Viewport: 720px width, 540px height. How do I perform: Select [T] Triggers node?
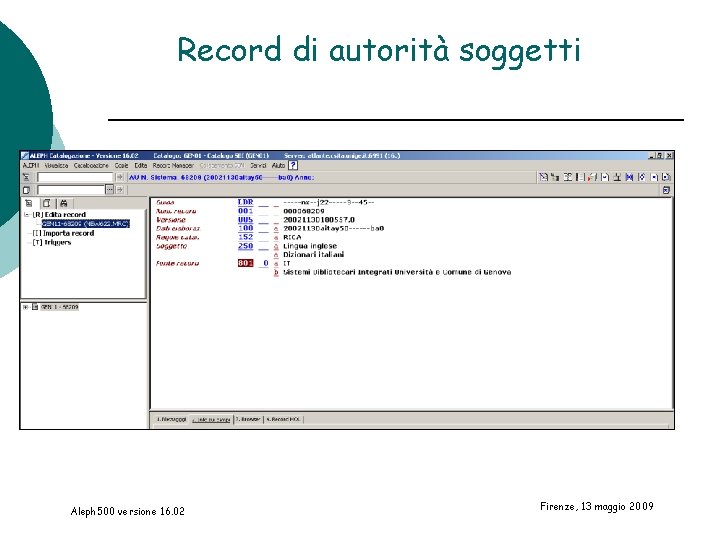pyautogui.click(x=52, y=242)
